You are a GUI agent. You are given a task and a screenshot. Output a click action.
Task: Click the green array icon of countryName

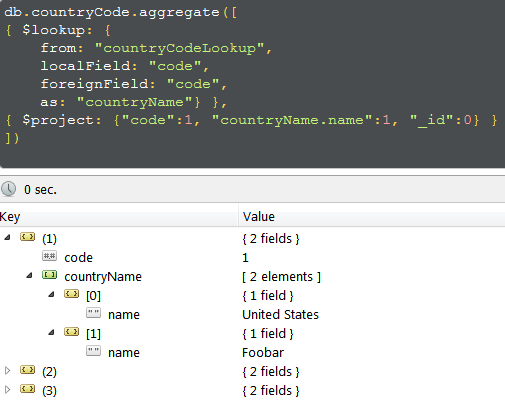(x=49, y=275)
